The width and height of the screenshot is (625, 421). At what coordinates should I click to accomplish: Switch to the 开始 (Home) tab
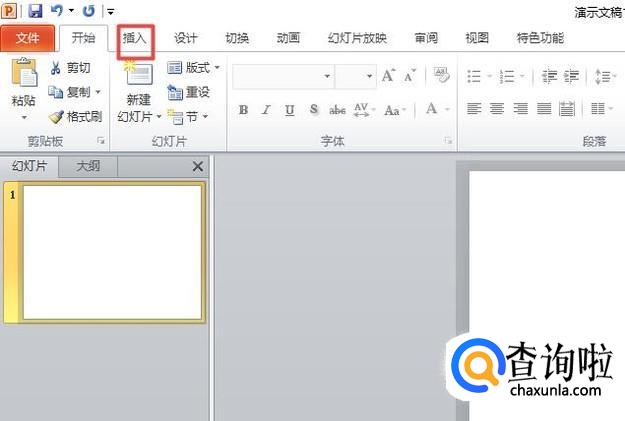point(83,38)
